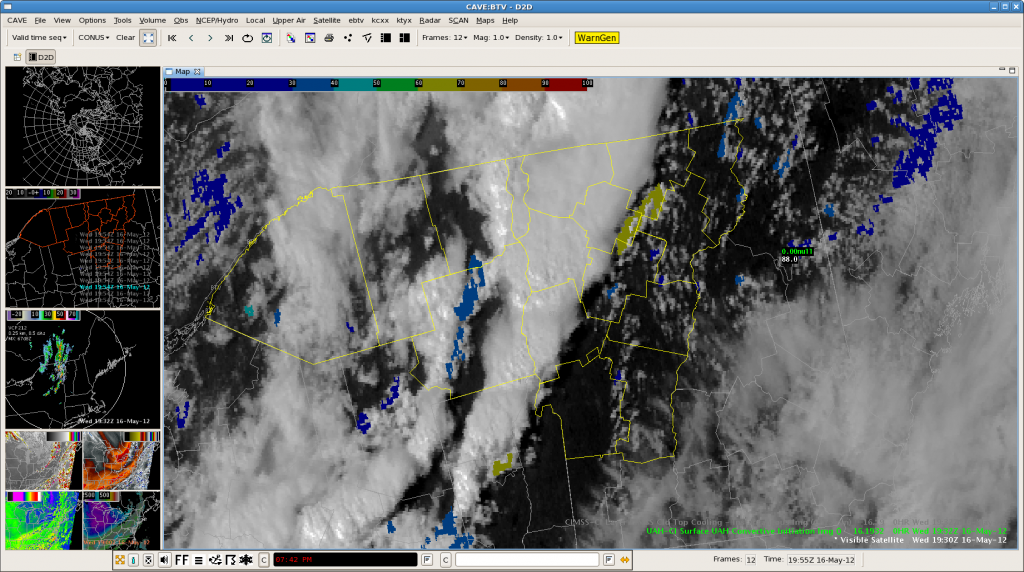1024x572 pixels.
Task: Open the Satellite menu
Action: (x=326, y=20)
